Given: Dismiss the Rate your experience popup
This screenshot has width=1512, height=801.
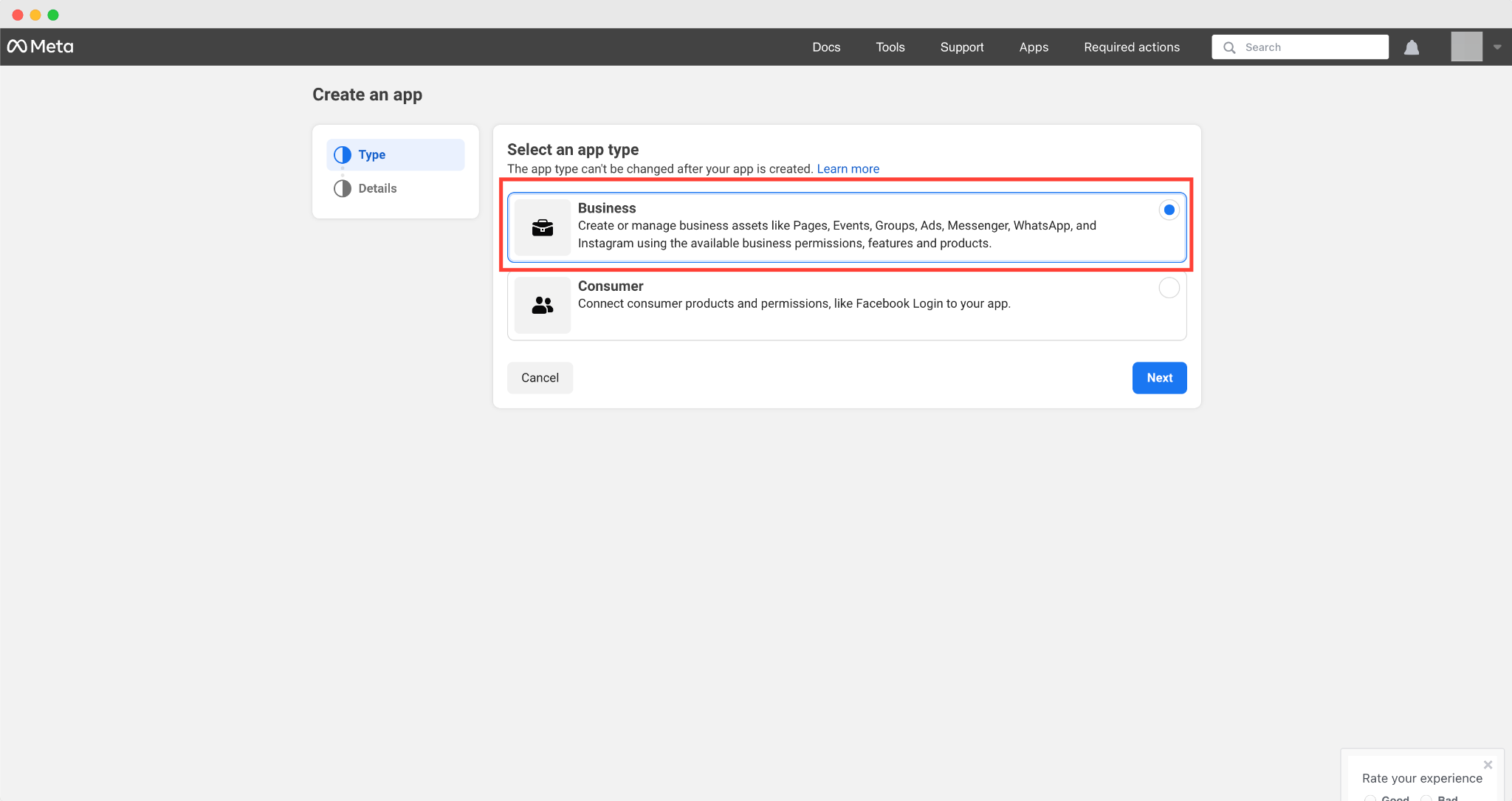Looking at the screenshot, I should point(1488,765).
